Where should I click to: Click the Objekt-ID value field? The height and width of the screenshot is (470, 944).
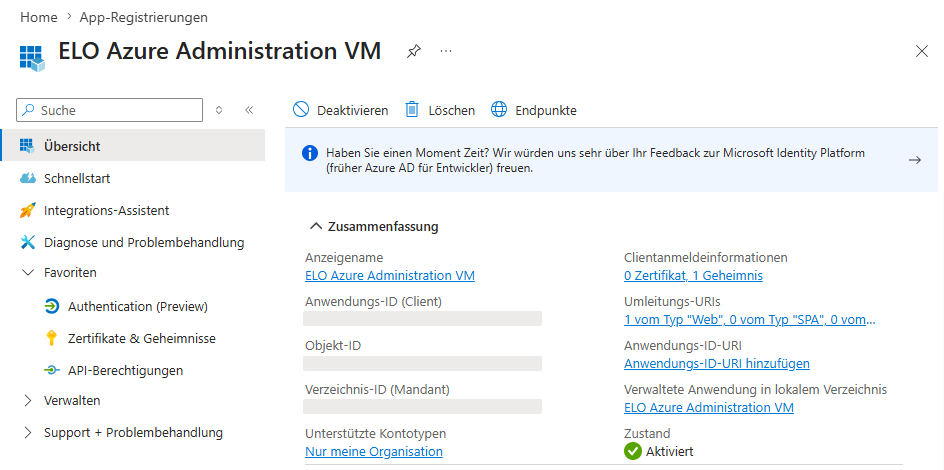tap(422, 363)
